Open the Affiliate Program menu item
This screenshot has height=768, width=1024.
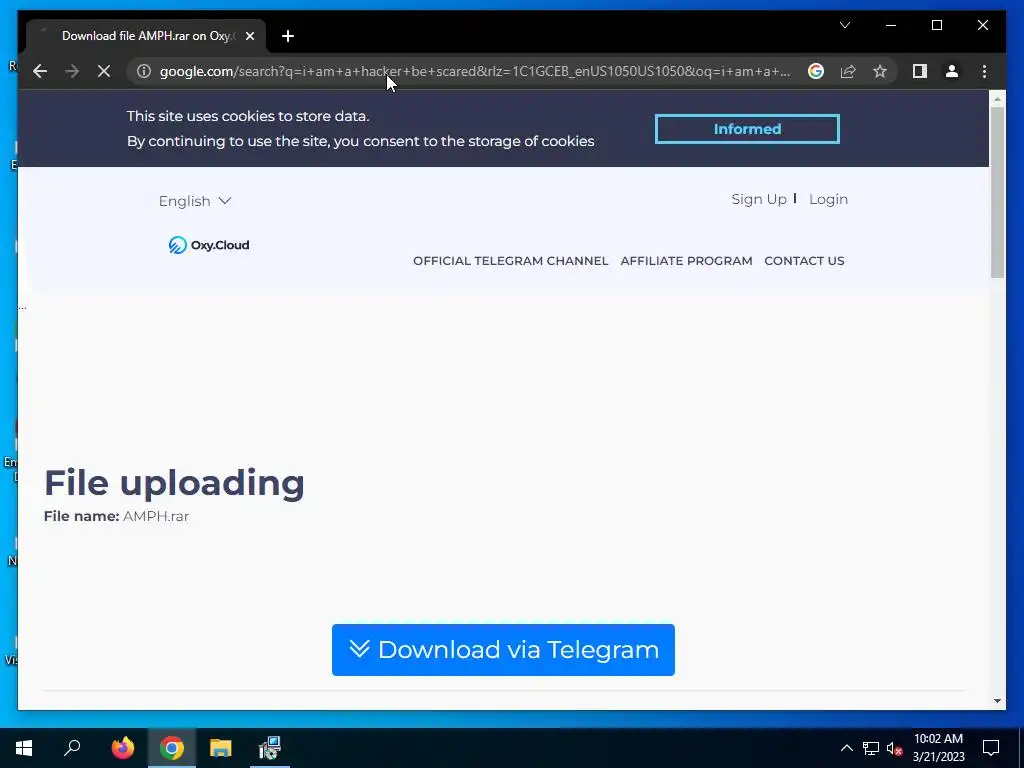pos(686,261)
